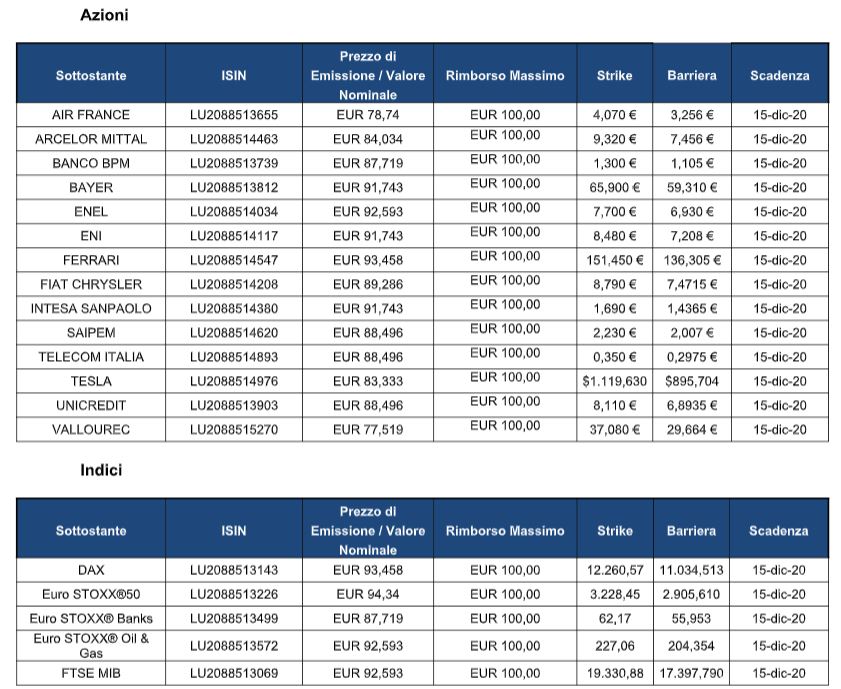The width and height of the screenshot is (841, 689).
Task: Click ENI strike 8,480 €
Action: (615, 235)
